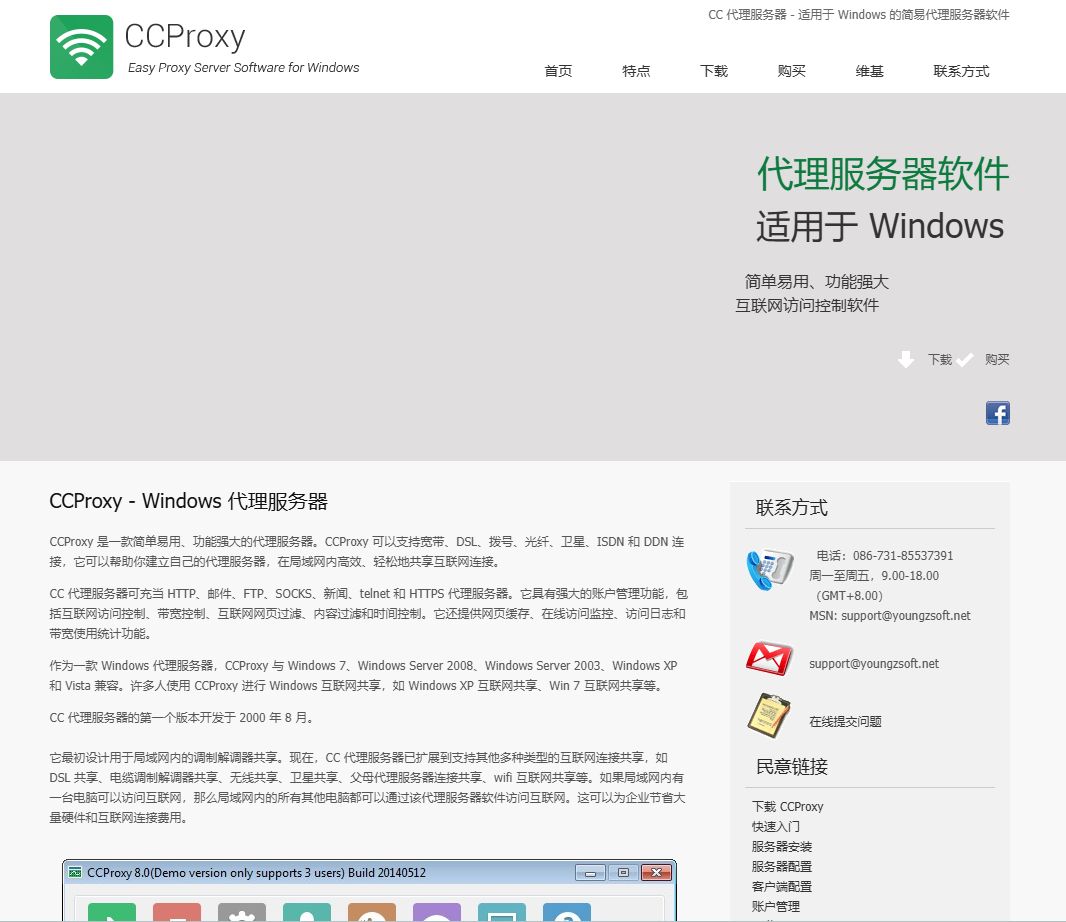Viewport: 1066px width, 922px height.
Task: Click the Easy Proxy Server Software for Windows tagline
Action: point(243,67)
